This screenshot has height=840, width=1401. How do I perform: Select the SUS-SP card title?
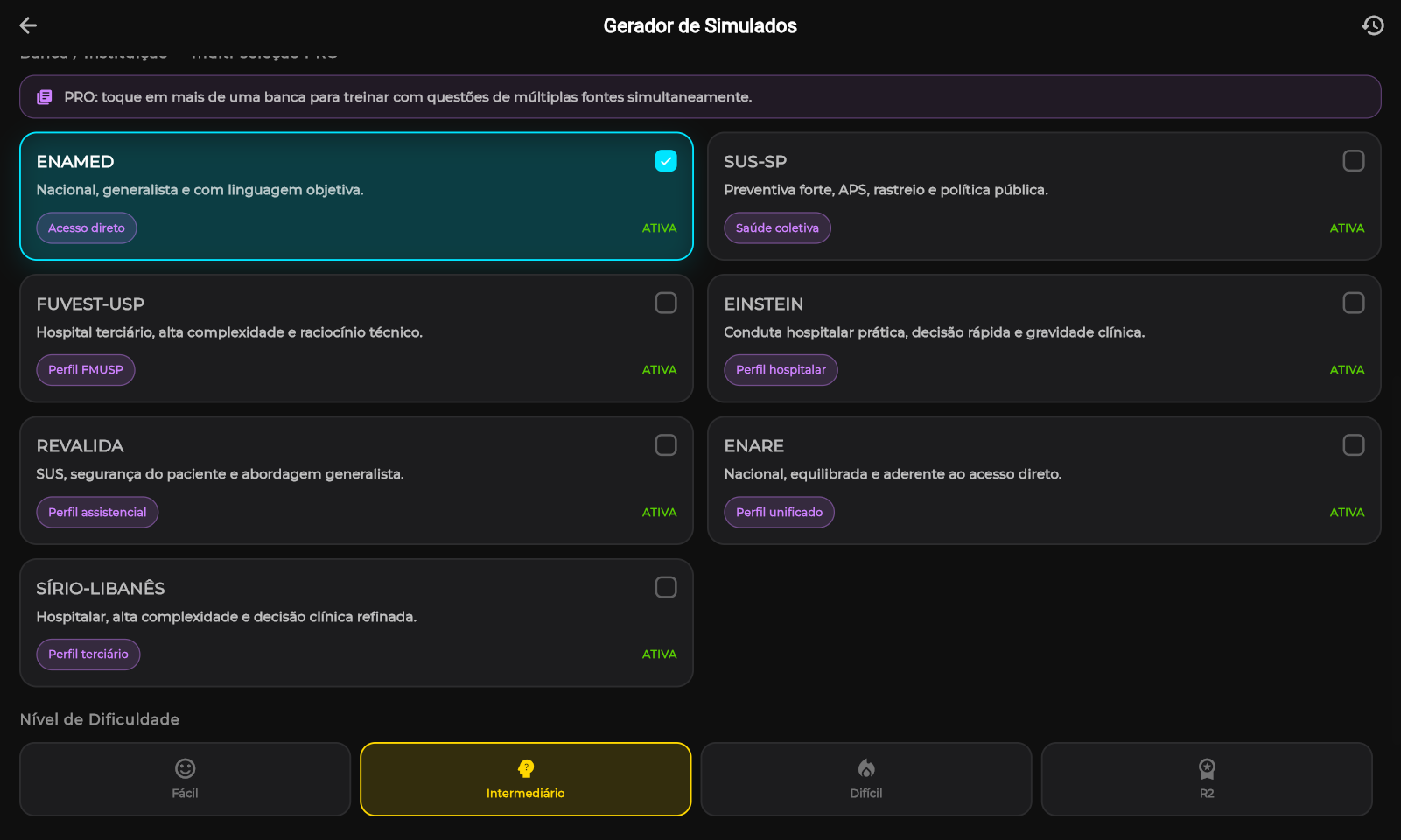755,162
